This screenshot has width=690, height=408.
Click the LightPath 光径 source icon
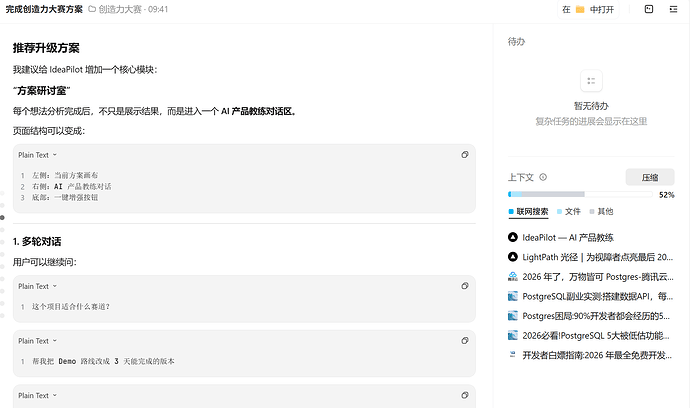tap(513, 257)
